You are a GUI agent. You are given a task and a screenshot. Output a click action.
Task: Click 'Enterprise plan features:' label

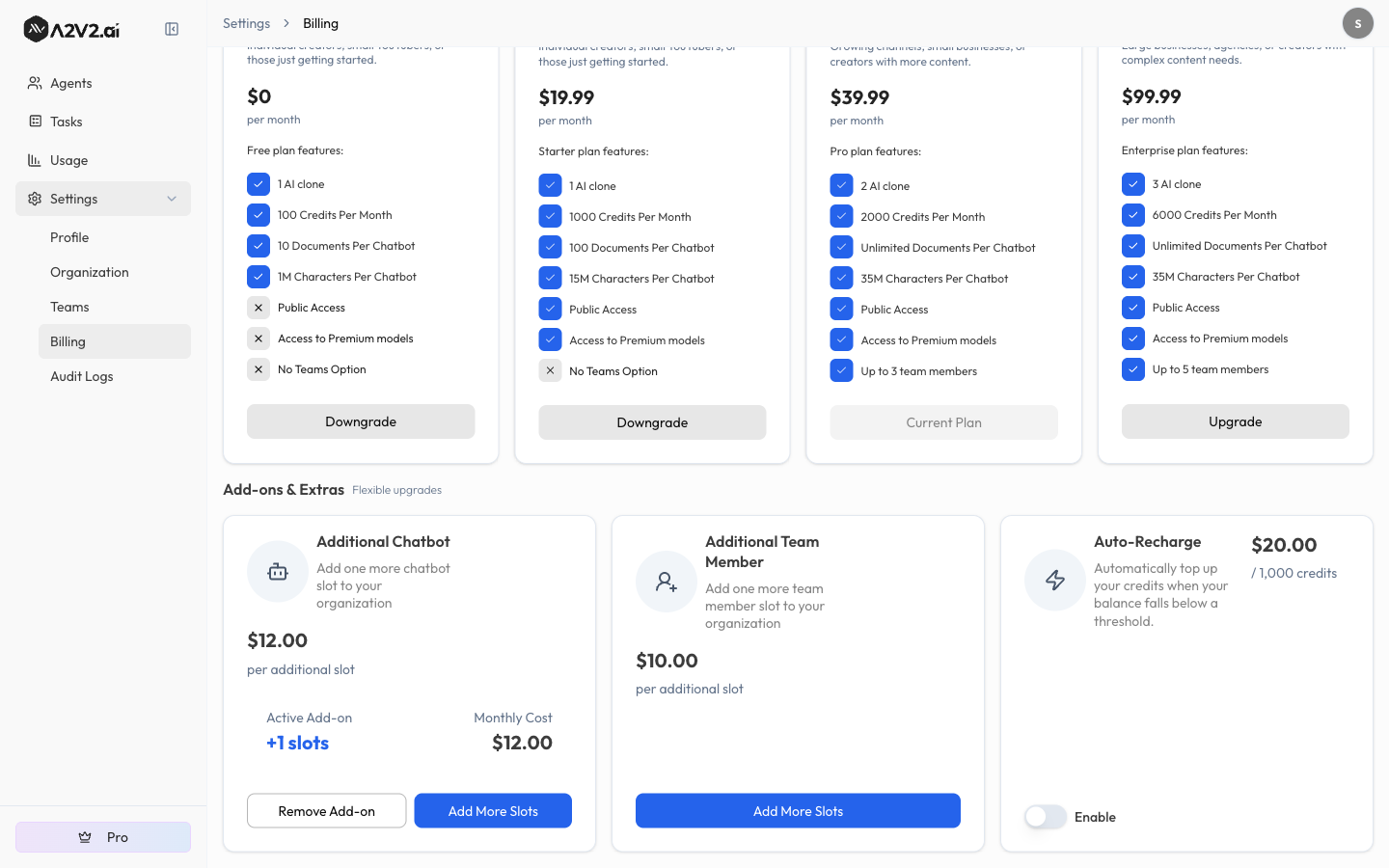[1185, 150]
